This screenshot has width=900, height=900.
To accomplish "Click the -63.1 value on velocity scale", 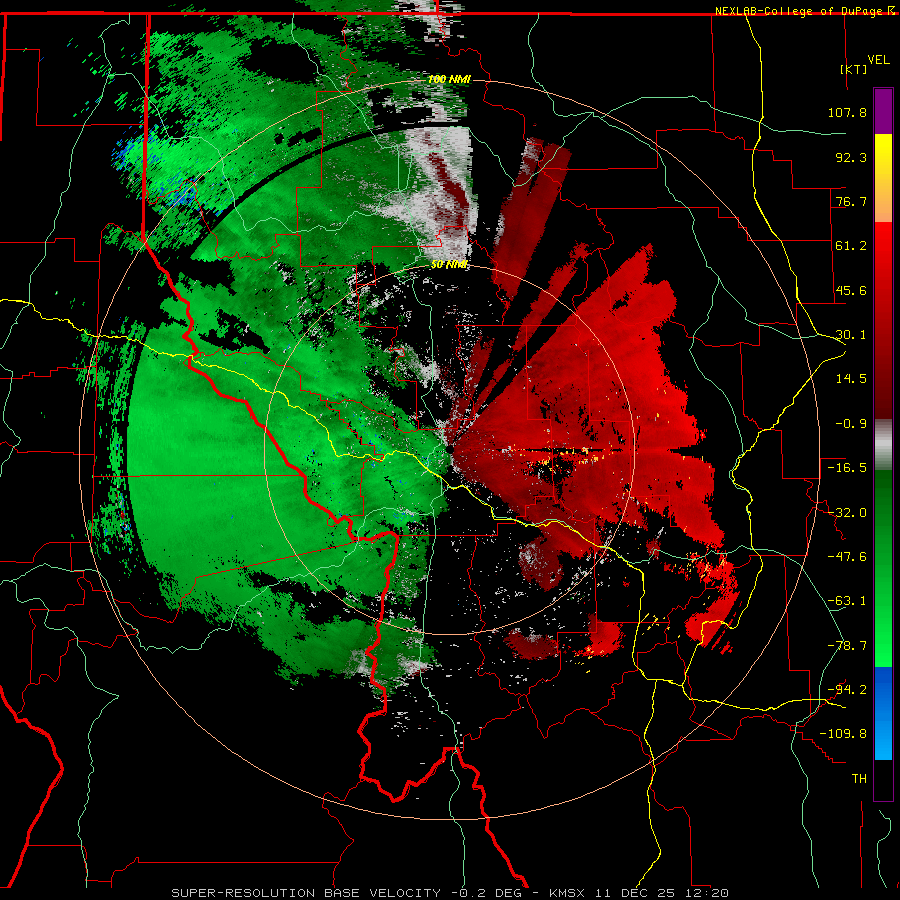I will coord(847,601).
